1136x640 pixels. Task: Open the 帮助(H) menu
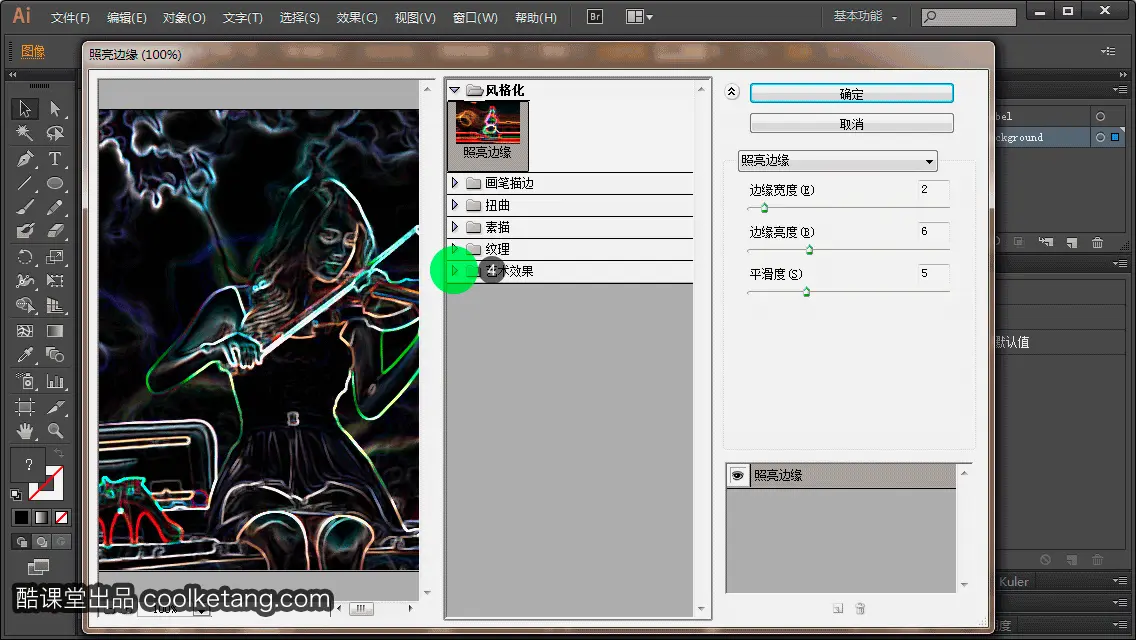click(x=536, y=17)
